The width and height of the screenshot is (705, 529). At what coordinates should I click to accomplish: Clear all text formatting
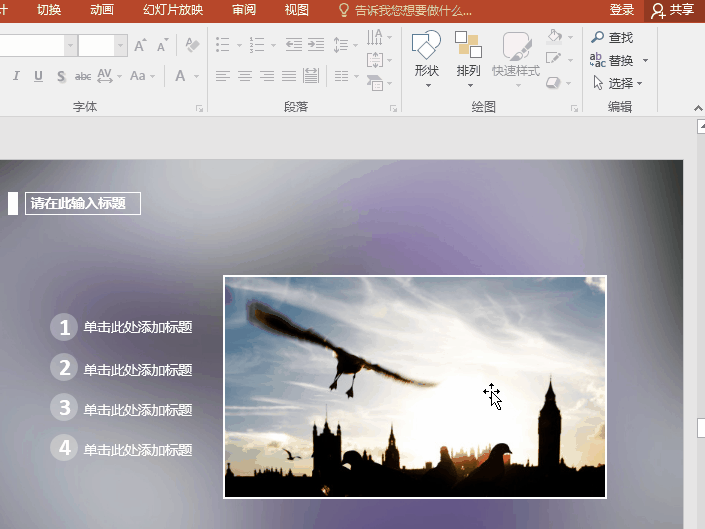click(192, 45)
